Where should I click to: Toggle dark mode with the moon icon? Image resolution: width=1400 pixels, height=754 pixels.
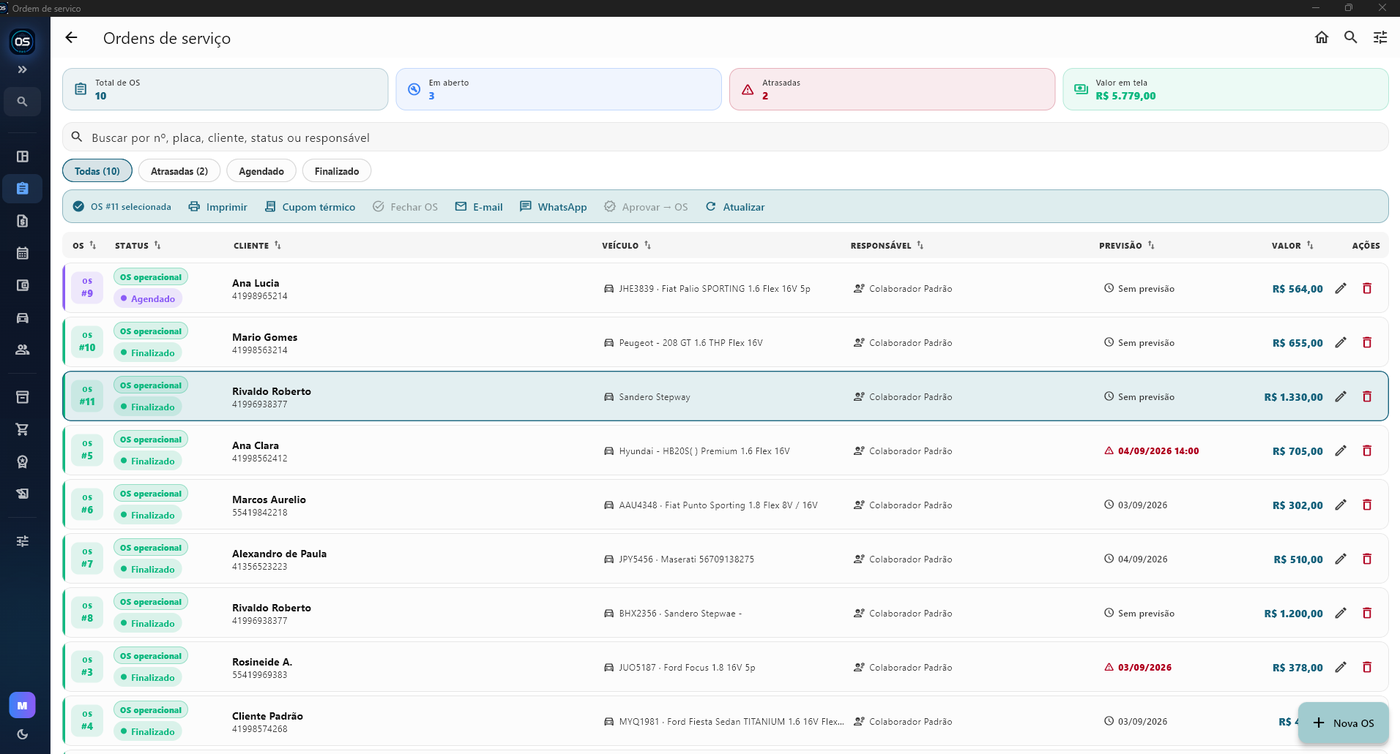22,734
